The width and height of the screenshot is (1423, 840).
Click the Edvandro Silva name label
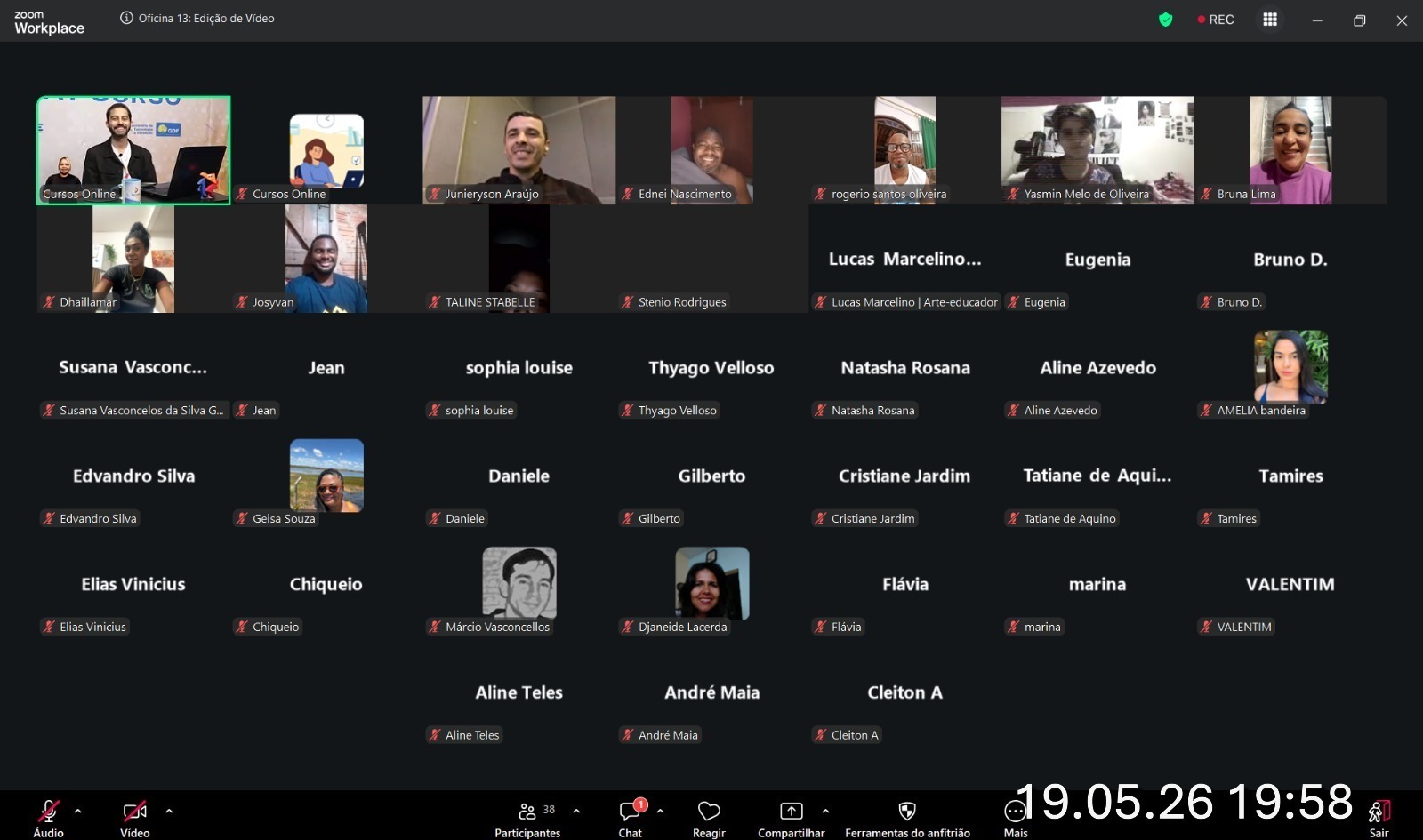pos(98,519)
